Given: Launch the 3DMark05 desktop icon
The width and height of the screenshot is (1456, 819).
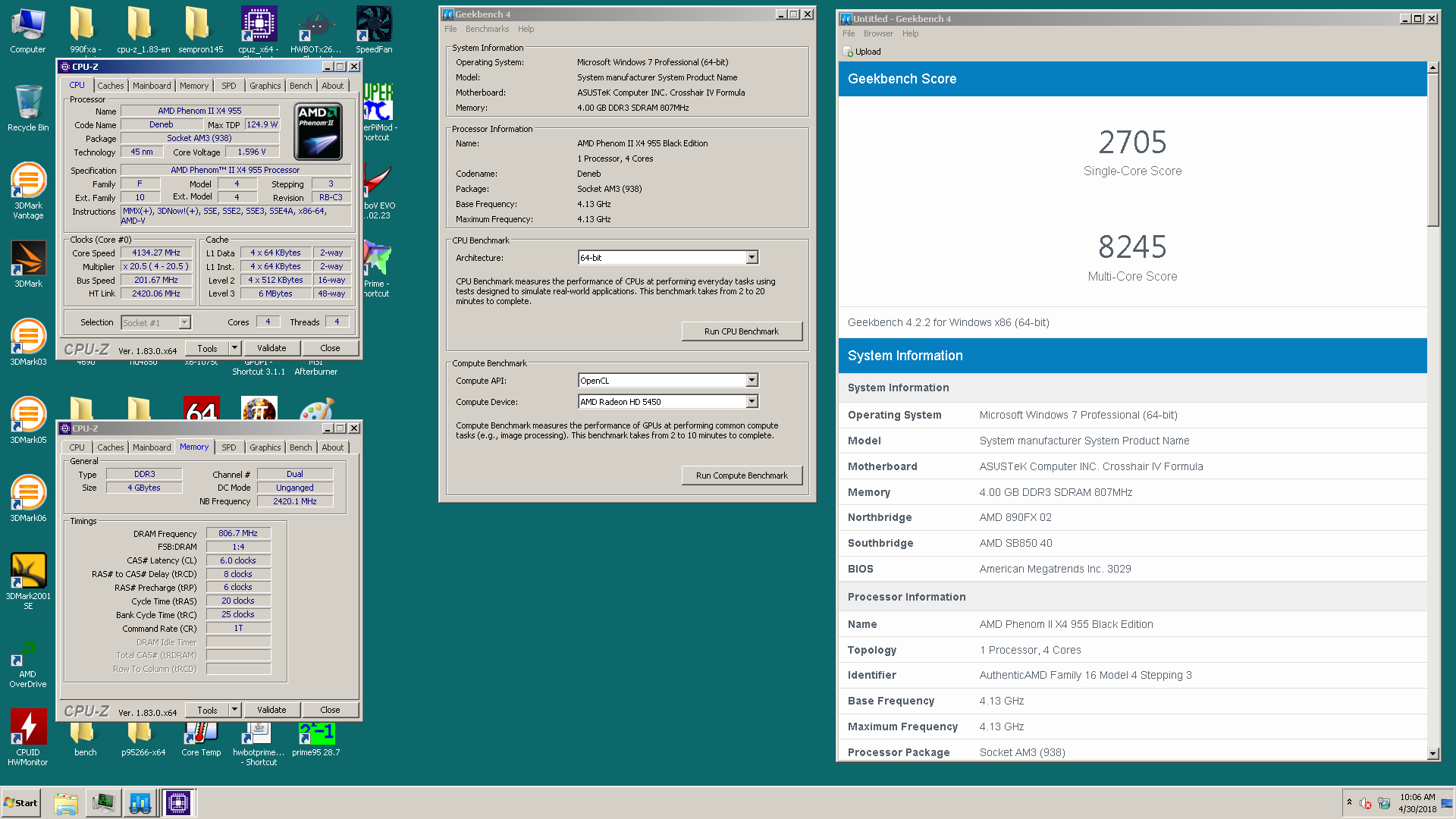Looking at the screenshot, I should coord(28,421).
